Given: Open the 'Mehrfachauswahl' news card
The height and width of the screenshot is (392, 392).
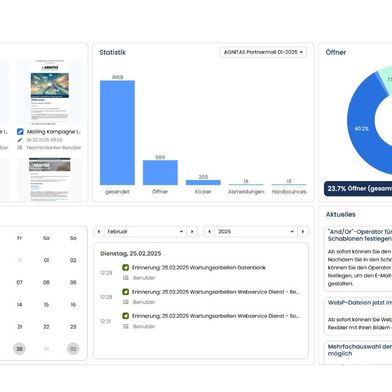Looking at the screenshot, I should pos(358,352).
